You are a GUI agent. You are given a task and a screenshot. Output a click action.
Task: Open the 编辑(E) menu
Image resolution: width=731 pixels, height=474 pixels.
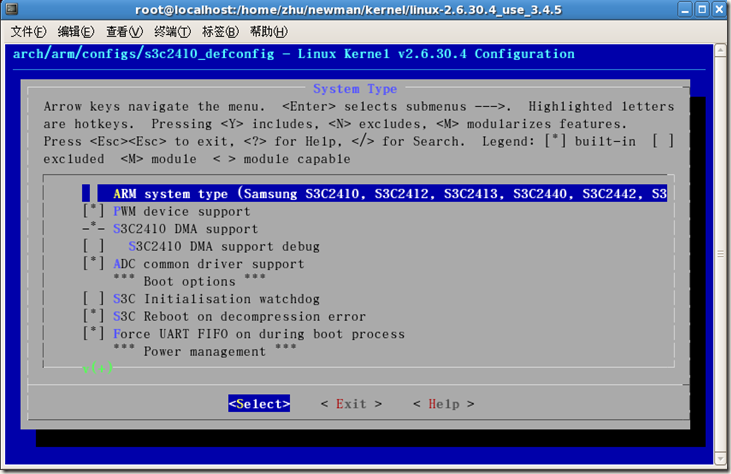tap(76, 32)
